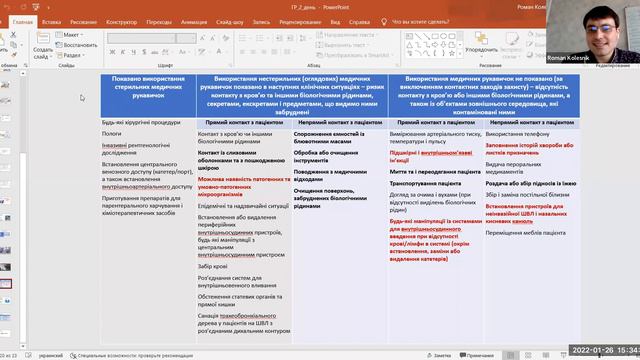Select the Format Painter brush icon
This screenshot has width=640, height=360.
coord(13,54)
